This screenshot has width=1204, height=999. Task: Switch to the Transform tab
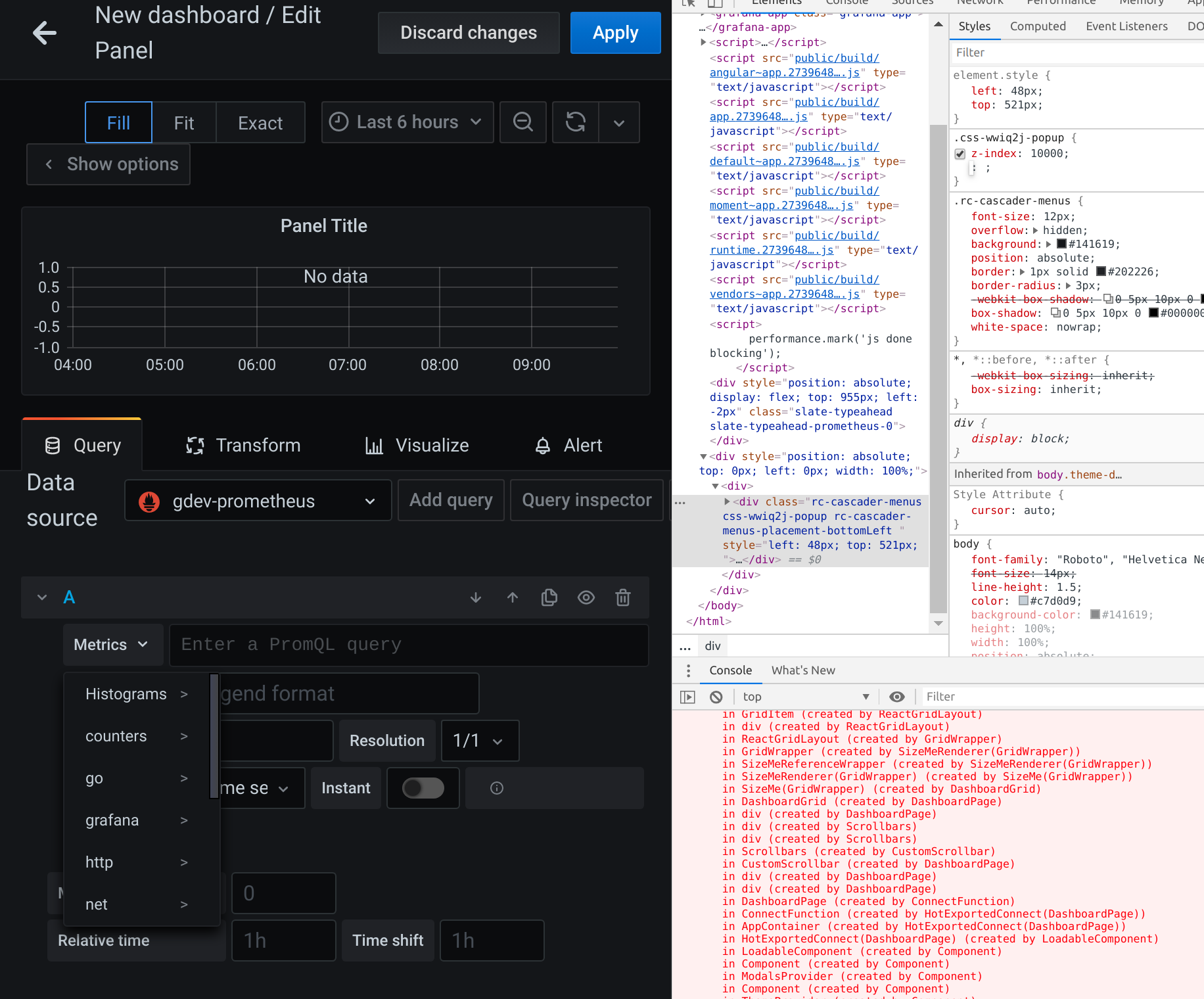tap(242, 446)
